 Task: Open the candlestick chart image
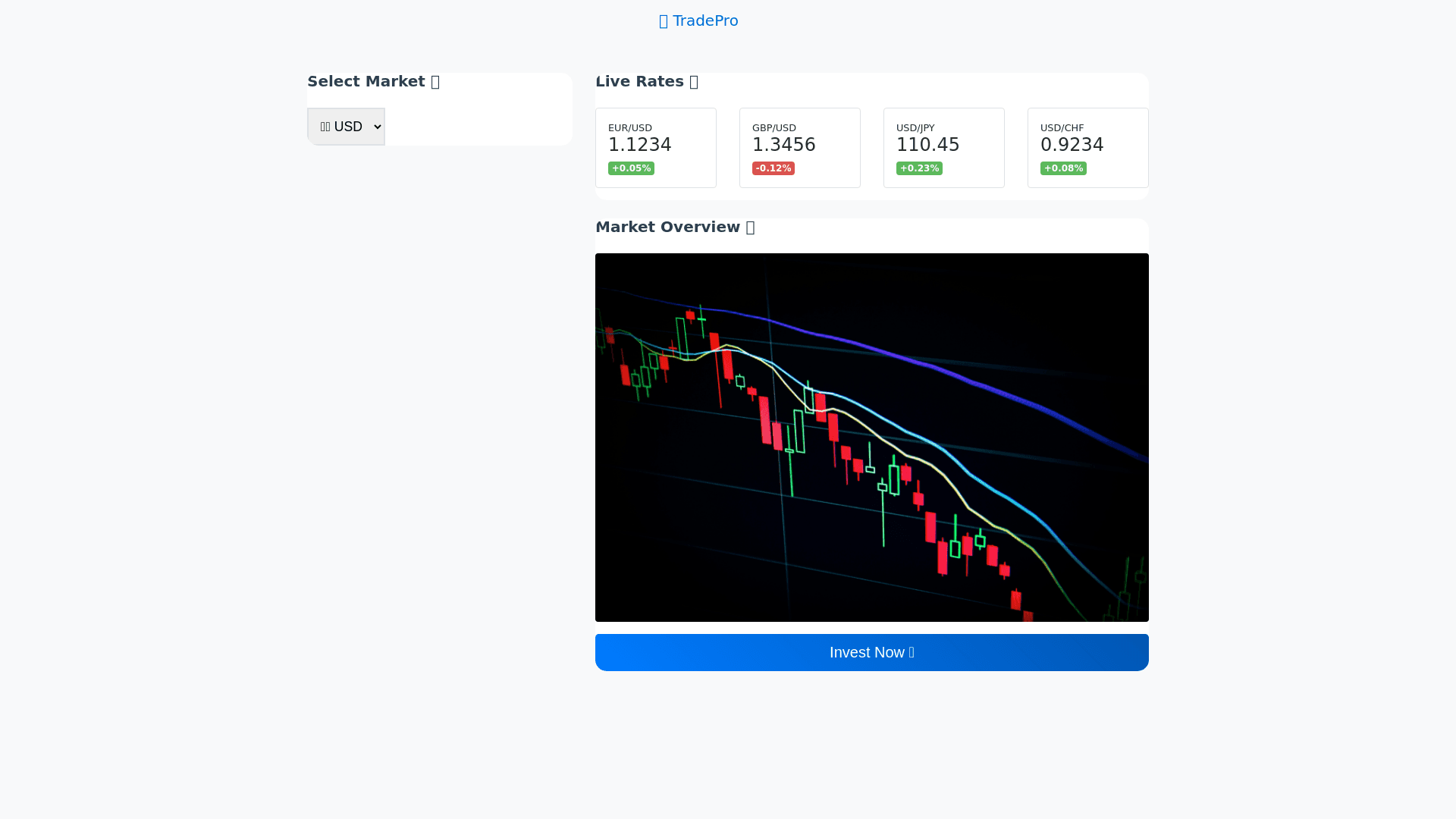871,438
